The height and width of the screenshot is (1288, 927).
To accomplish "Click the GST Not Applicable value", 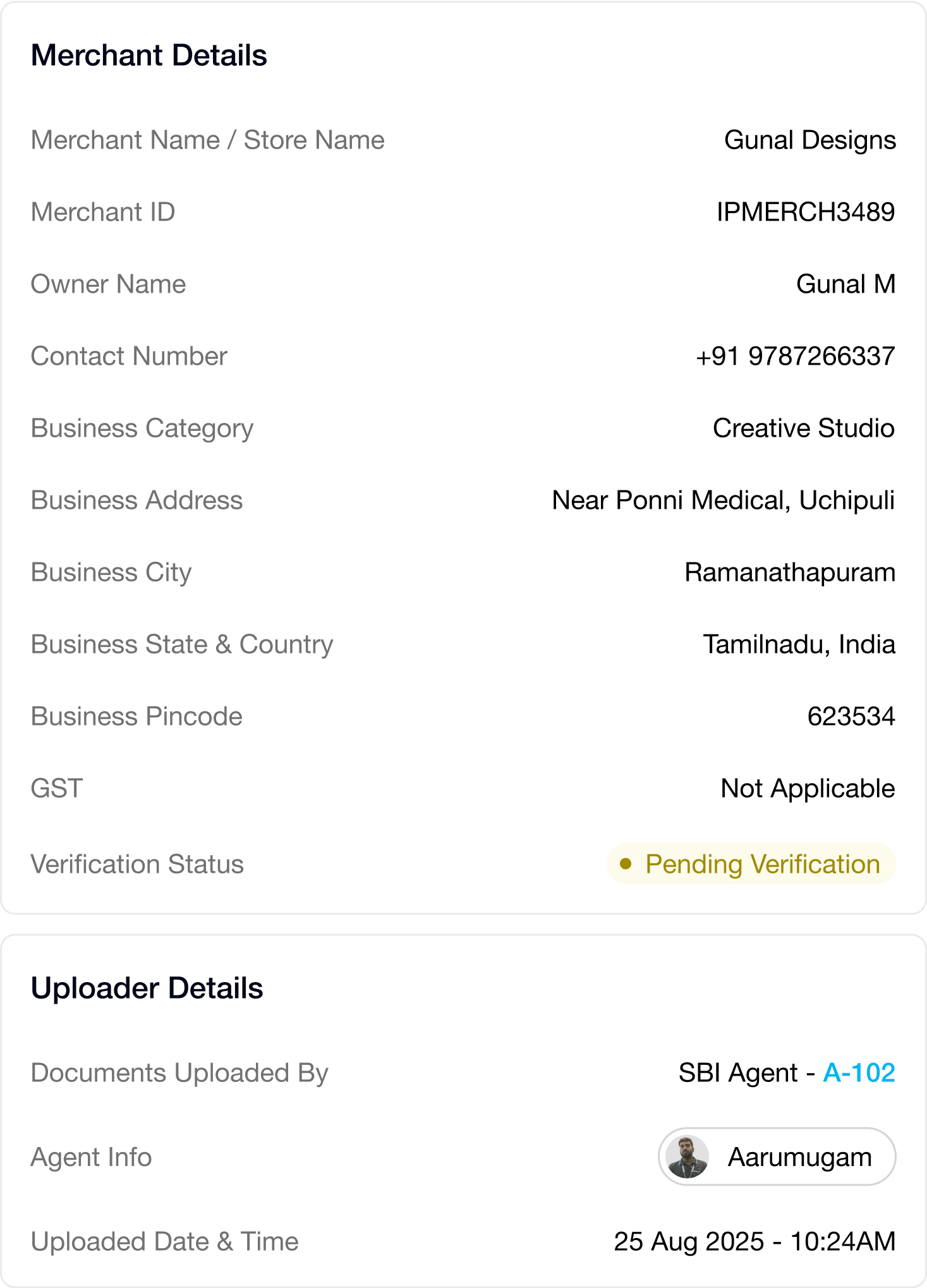I will point(808,789).
